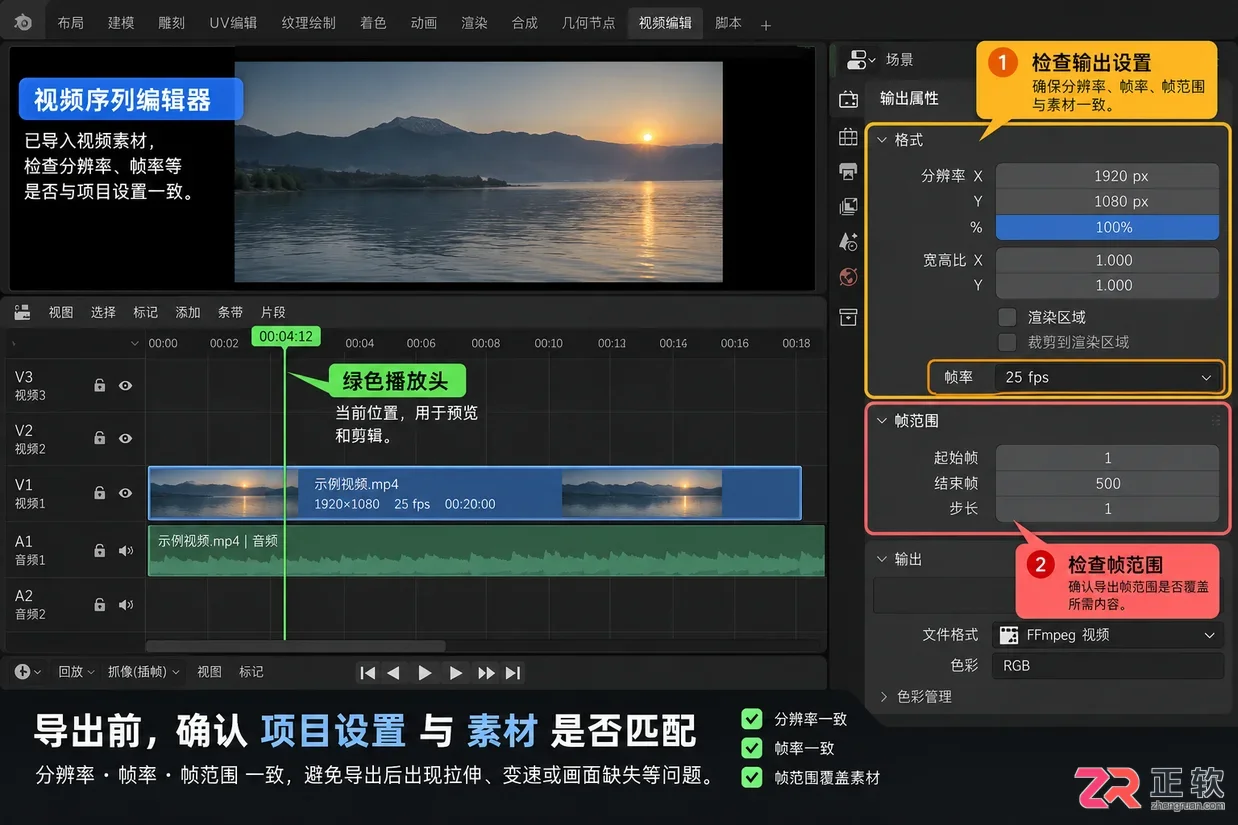
Task: Open the scene properties cone-and-sphere tab icon
Action: click(848, 242)
